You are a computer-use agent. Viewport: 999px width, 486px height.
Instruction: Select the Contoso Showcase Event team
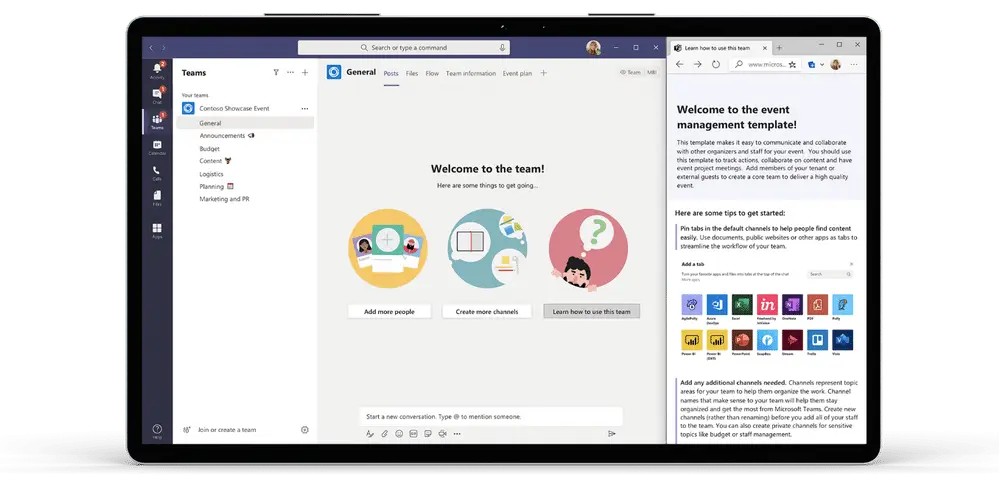247,108
